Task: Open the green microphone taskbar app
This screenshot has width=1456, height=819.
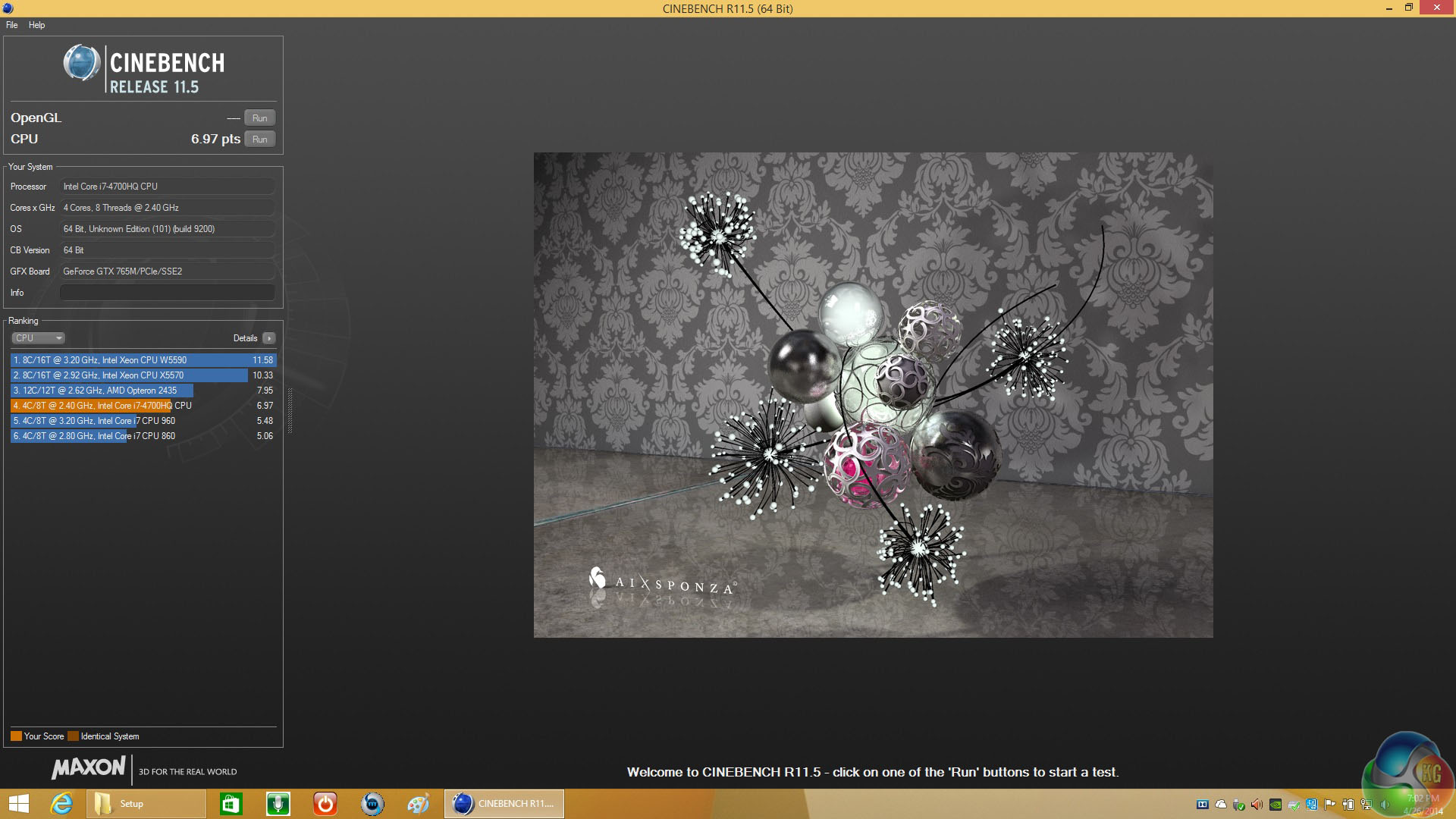Action: [x=278, y=804]
